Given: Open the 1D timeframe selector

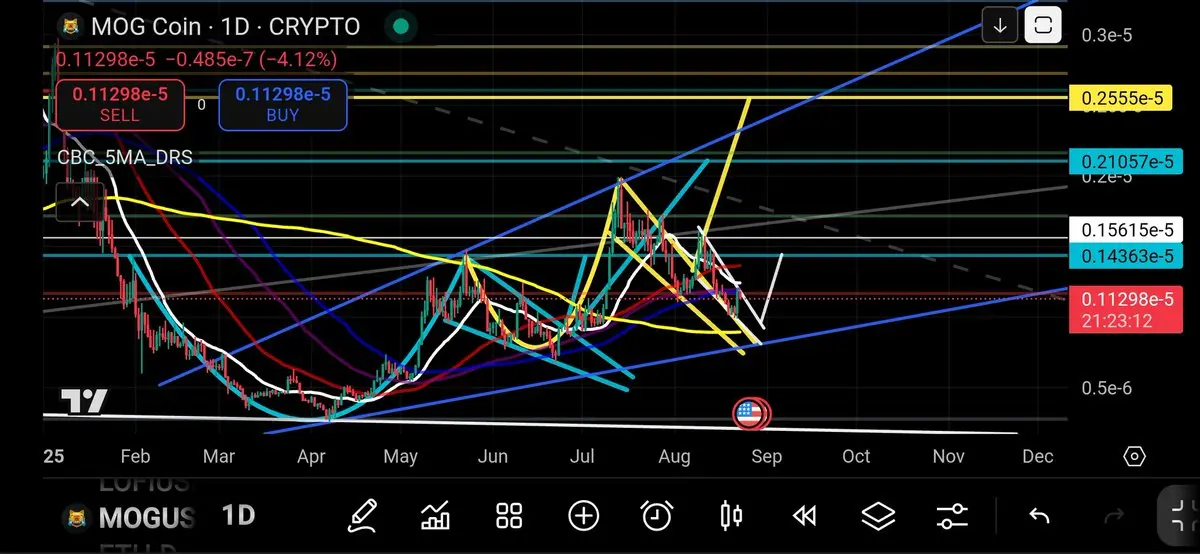Looking at the screenshot, I should coord(238,516).
